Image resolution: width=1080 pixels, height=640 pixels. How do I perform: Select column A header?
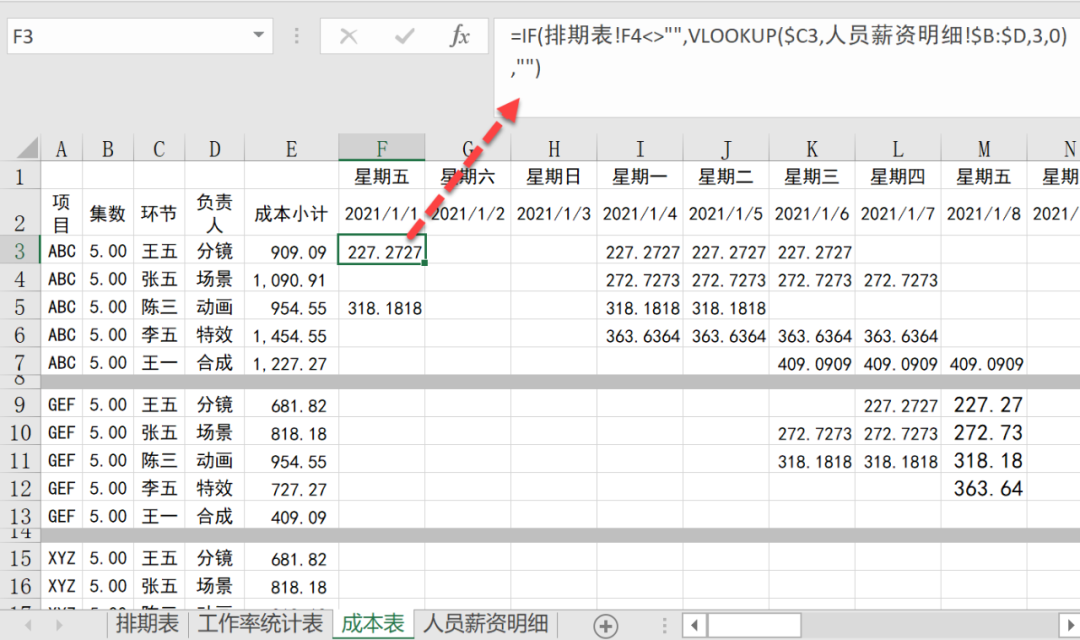point(61,149)
